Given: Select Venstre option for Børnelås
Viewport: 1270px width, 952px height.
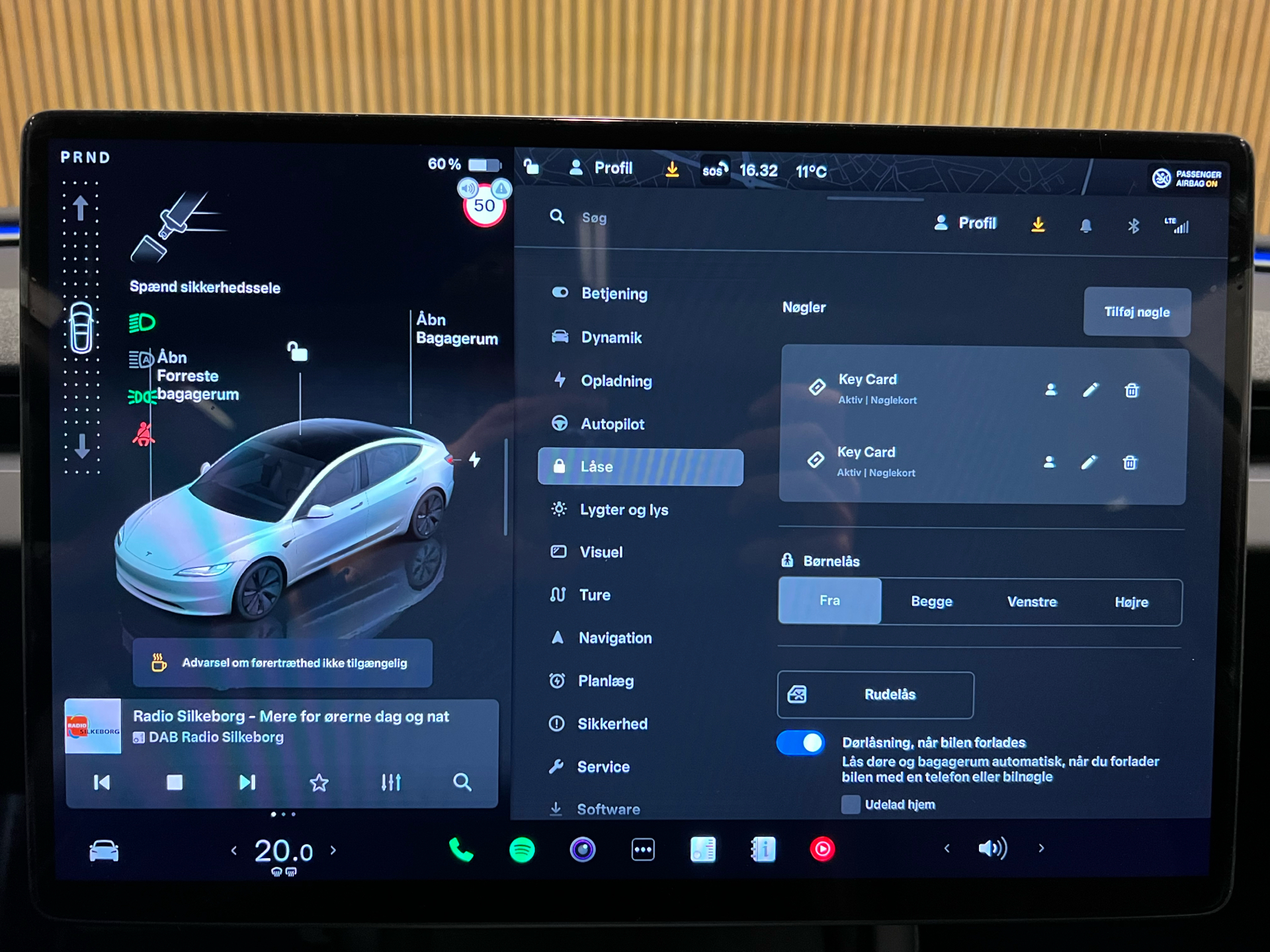Looking at the screenshot, I should coord(1032,601).
